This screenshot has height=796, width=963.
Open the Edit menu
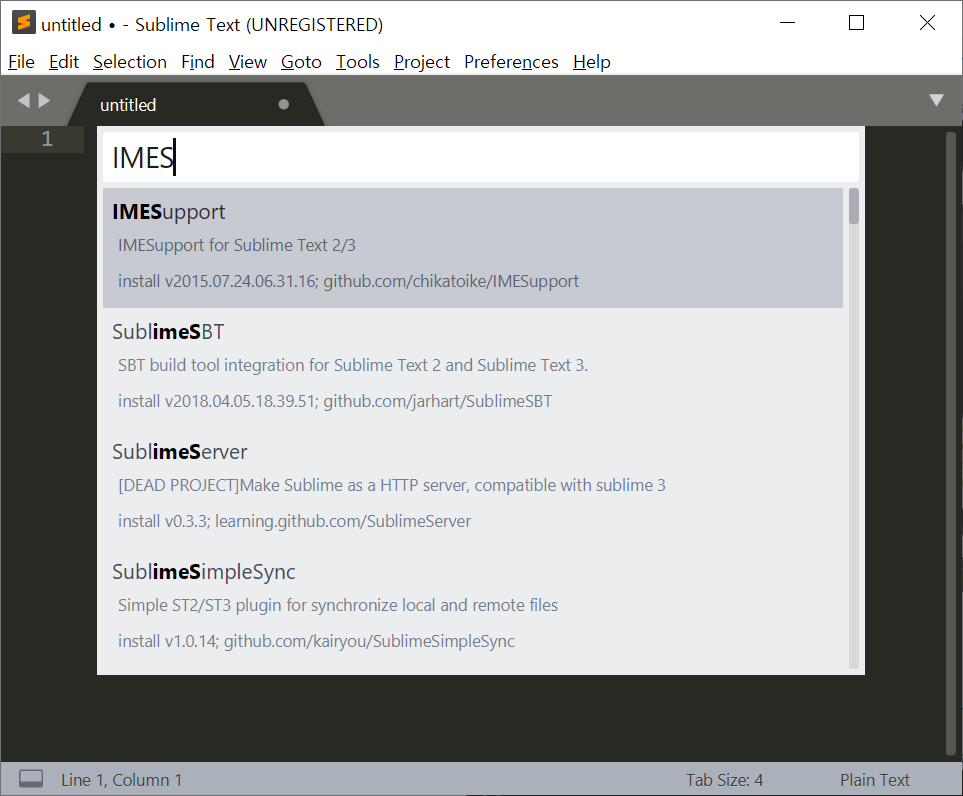[x=64, y=62]
